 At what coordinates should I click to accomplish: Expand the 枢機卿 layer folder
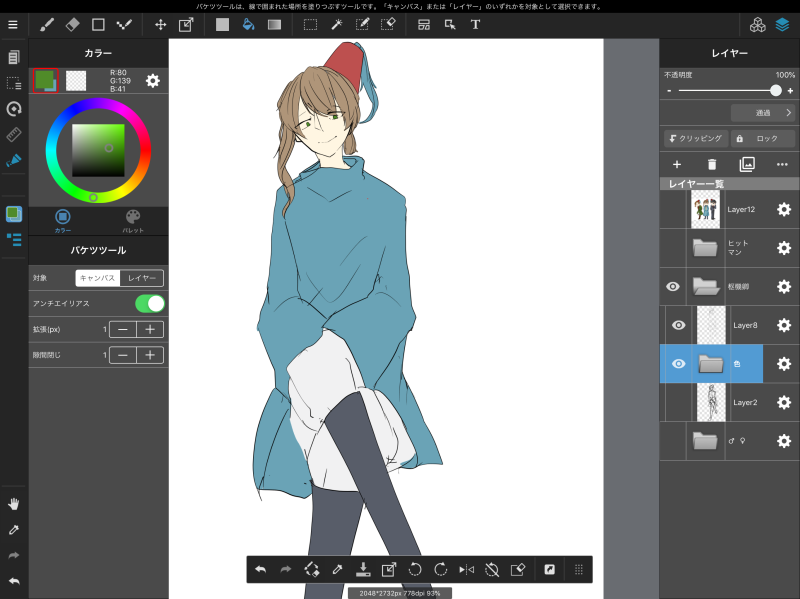(706, 286)
